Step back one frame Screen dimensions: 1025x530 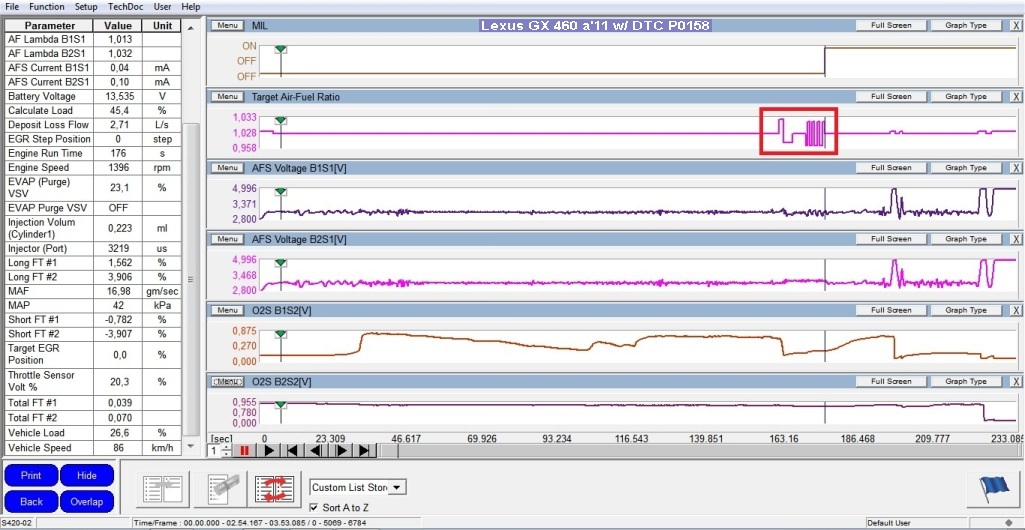point(317,451)
